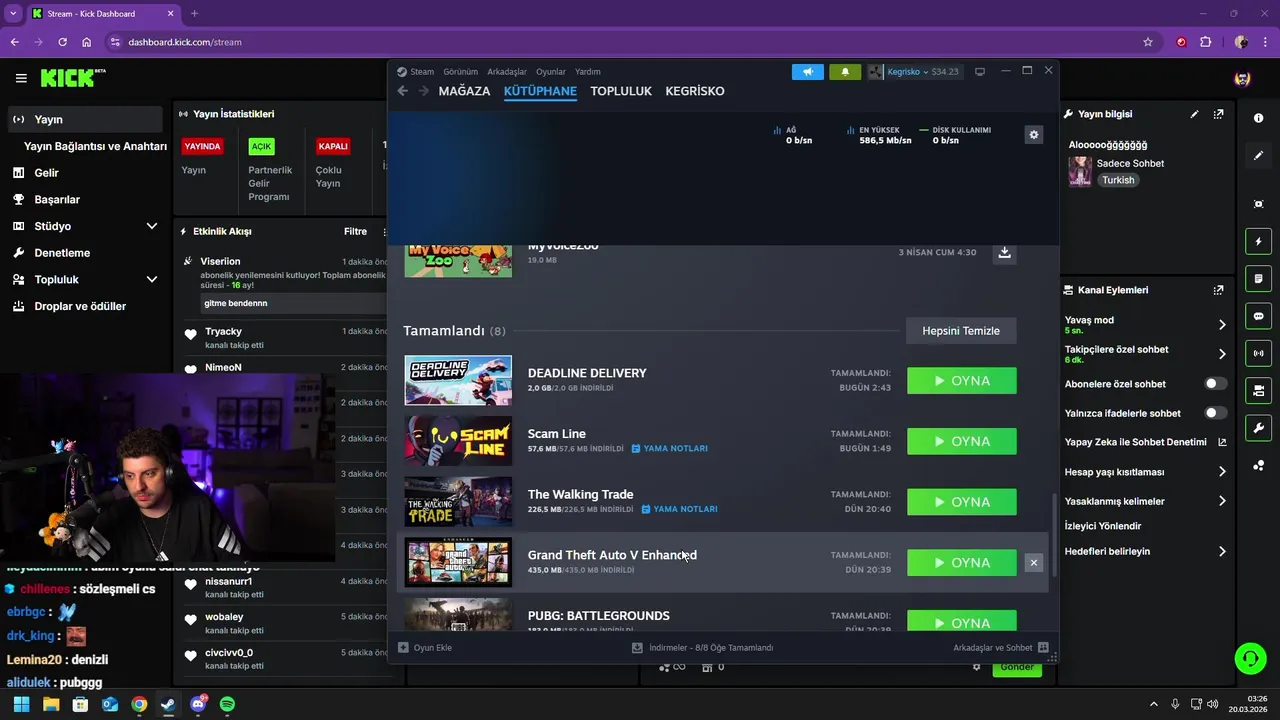Open Chrome tab search dropdown

tap(13, 13)
